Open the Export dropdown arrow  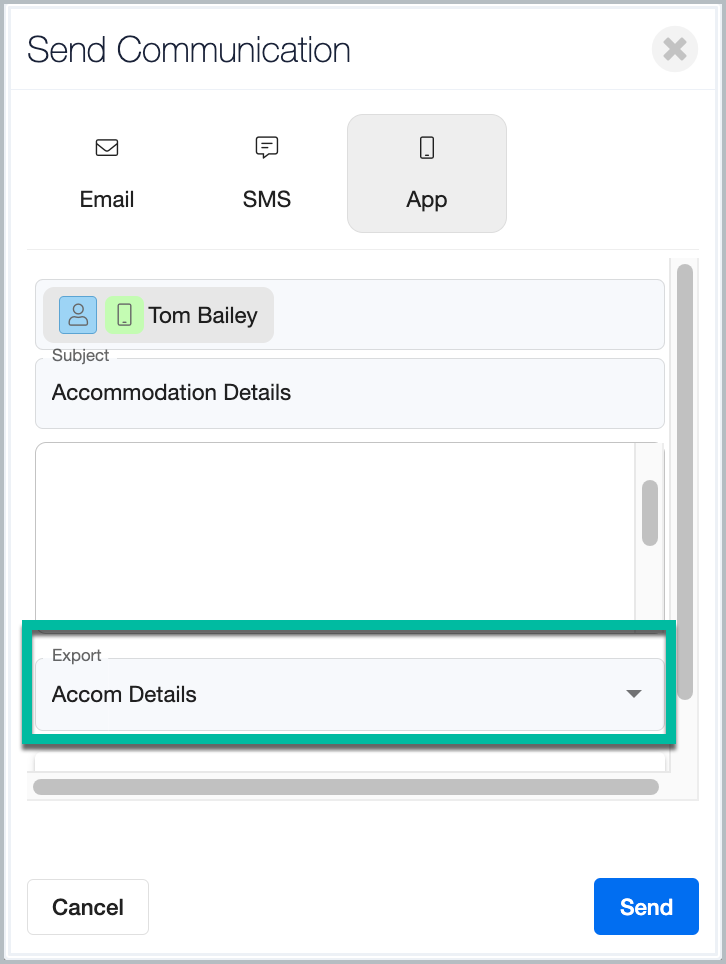(x=633, y=694)
